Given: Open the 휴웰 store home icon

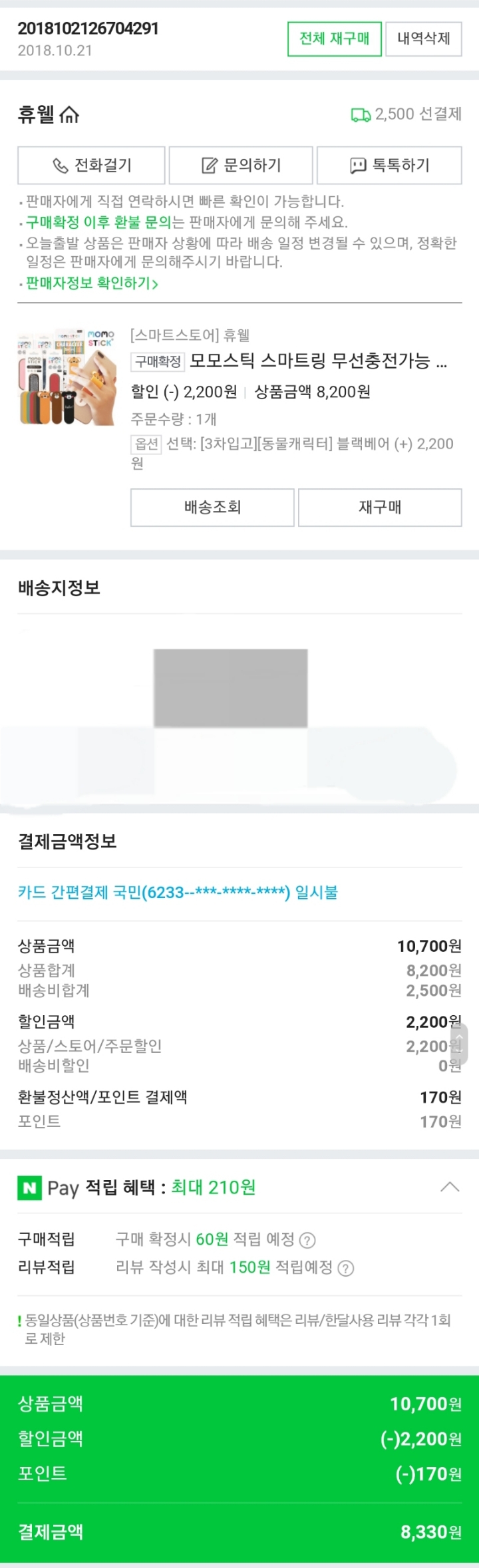Looking at the screenshot, I should [69, 115].
